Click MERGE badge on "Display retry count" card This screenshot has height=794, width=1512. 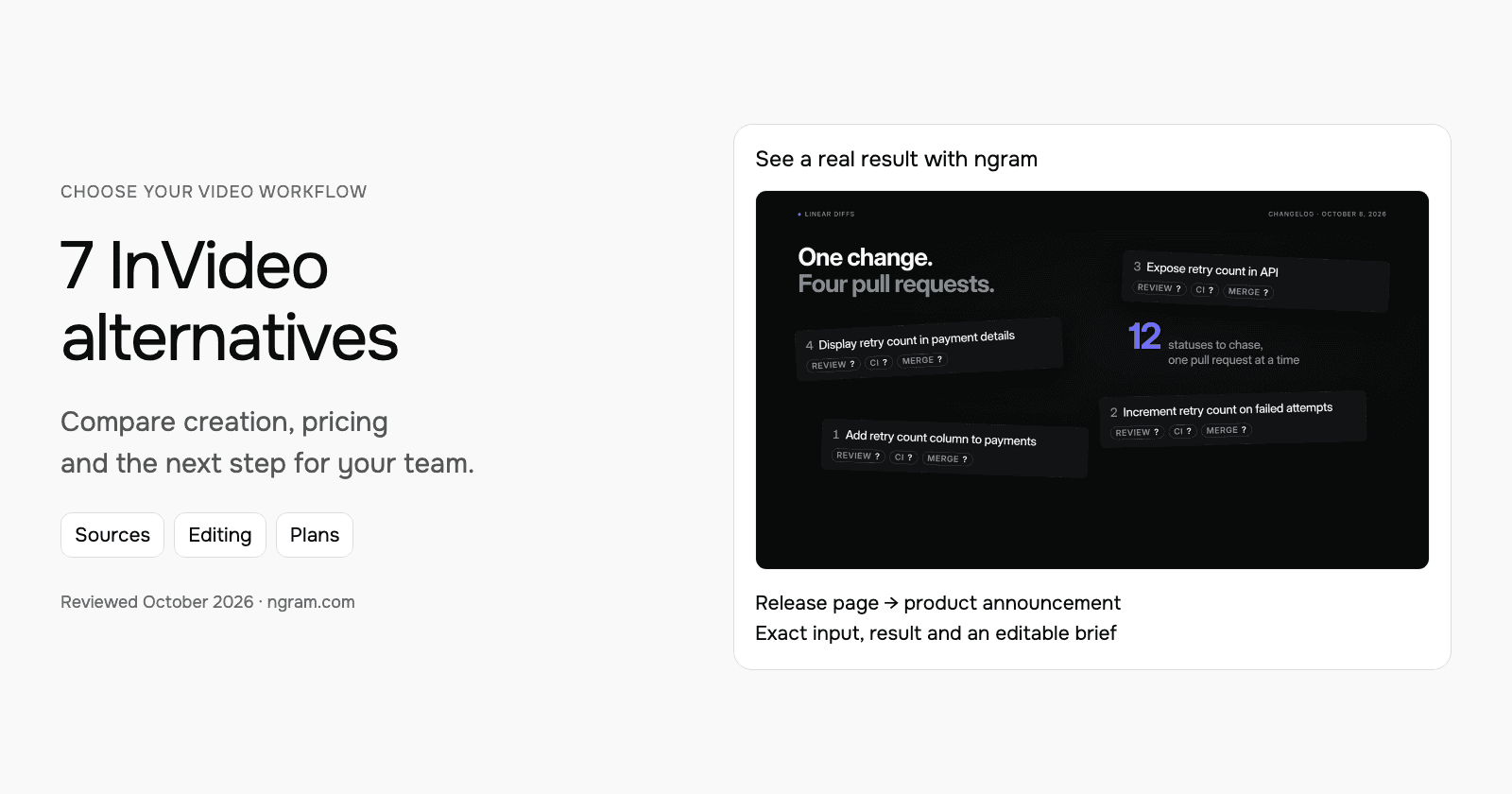(x=922, y=360)
